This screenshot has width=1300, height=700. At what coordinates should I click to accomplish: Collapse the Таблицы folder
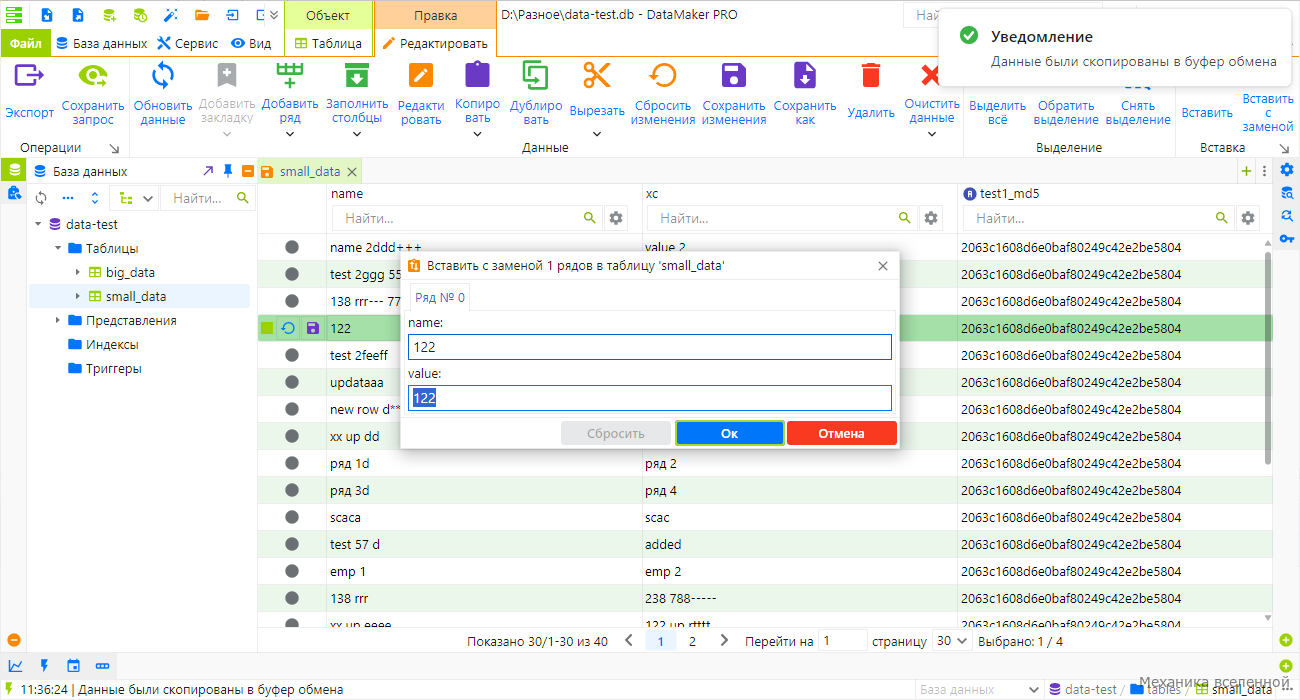pos(58,248)
